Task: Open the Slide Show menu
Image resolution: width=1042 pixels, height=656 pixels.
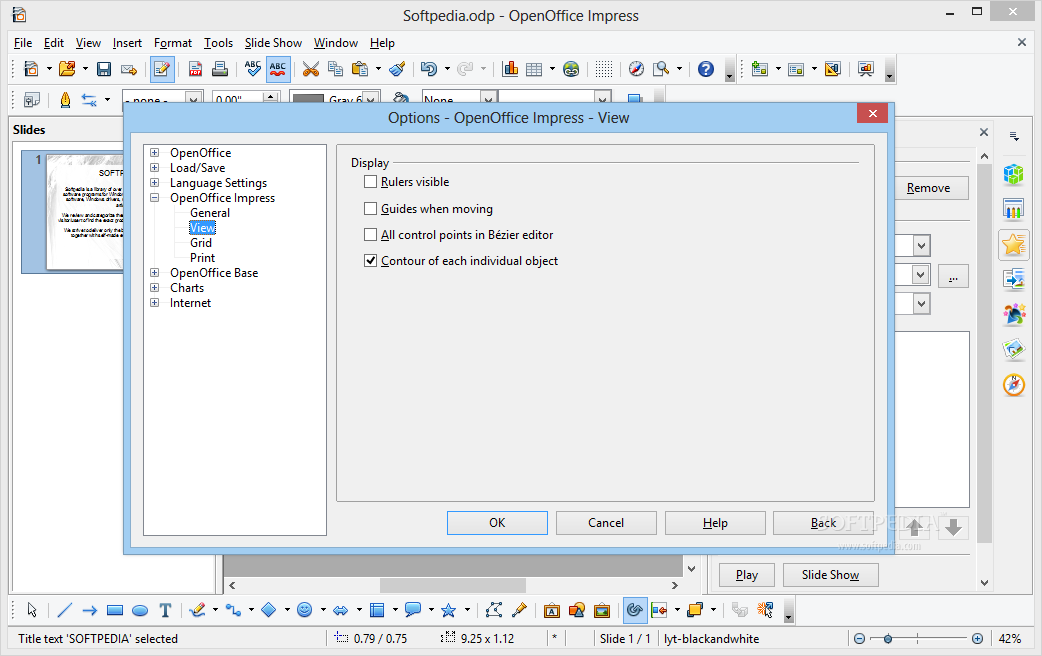Action: pos(273,43)
